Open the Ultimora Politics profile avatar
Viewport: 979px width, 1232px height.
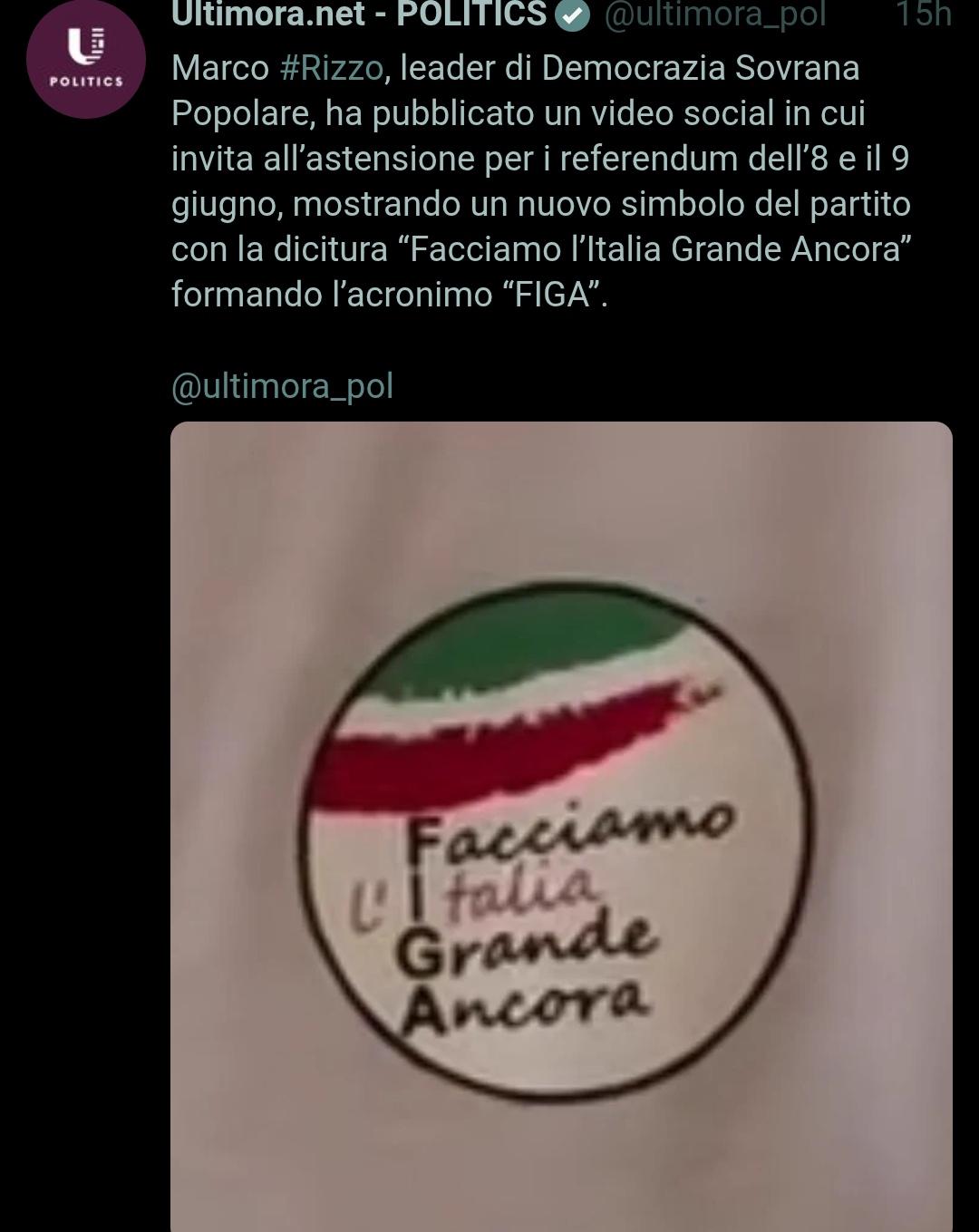tap(85, 58)
